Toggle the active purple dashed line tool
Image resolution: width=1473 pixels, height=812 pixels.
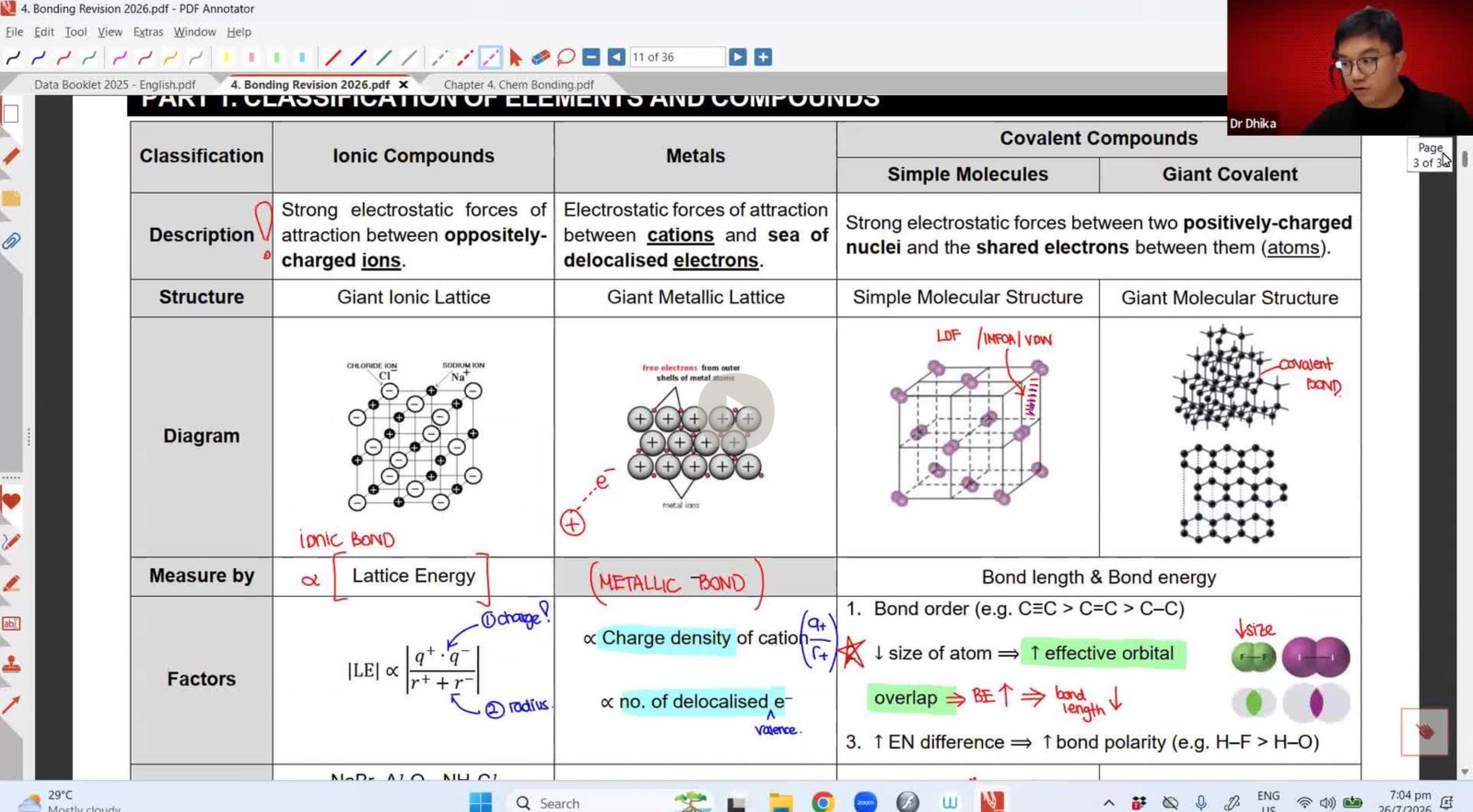click(x=491, y=57)
